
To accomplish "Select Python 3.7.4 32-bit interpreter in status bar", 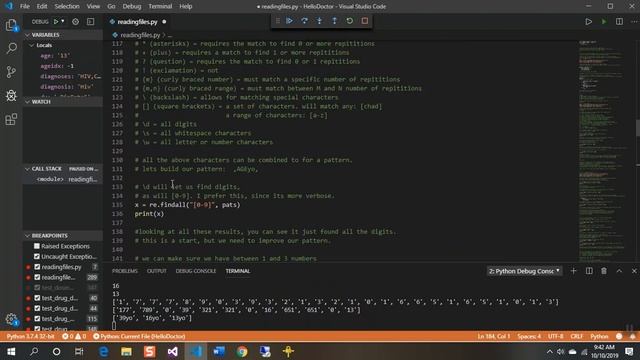I will (x=31, y=336).
